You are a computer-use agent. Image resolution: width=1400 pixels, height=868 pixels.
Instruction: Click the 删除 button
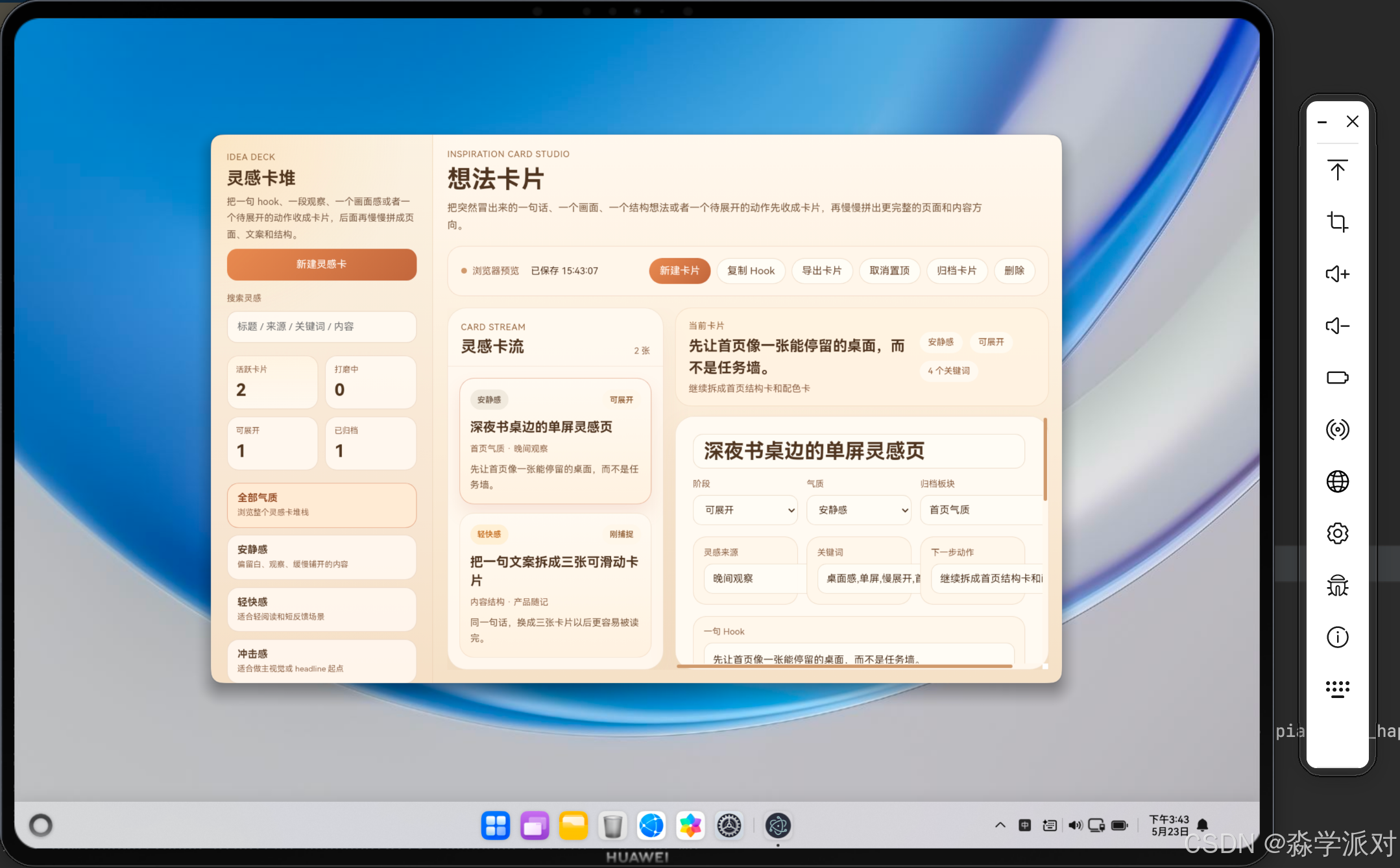1015,271
